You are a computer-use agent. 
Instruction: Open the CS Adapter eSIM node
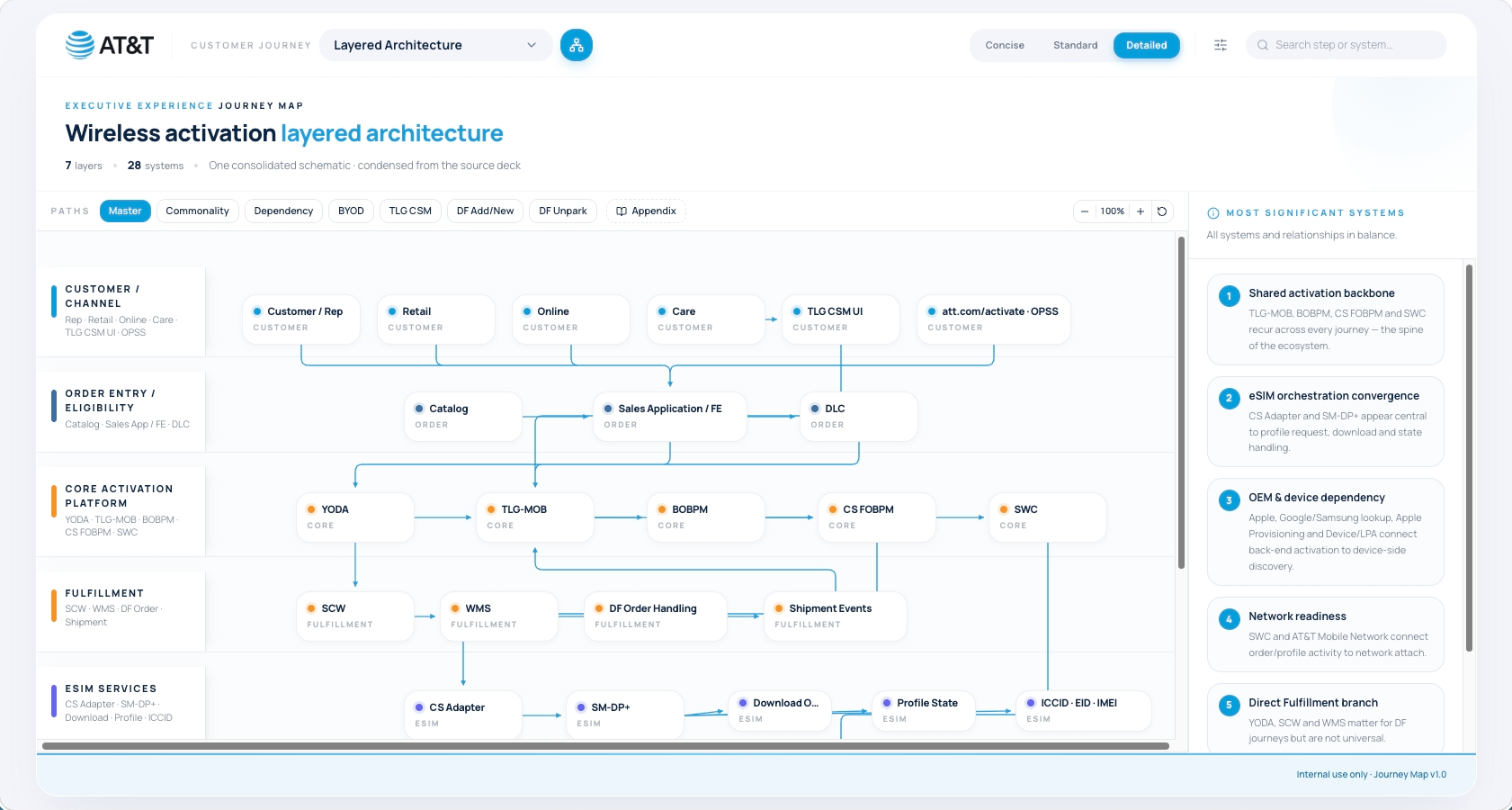[463, 715]
